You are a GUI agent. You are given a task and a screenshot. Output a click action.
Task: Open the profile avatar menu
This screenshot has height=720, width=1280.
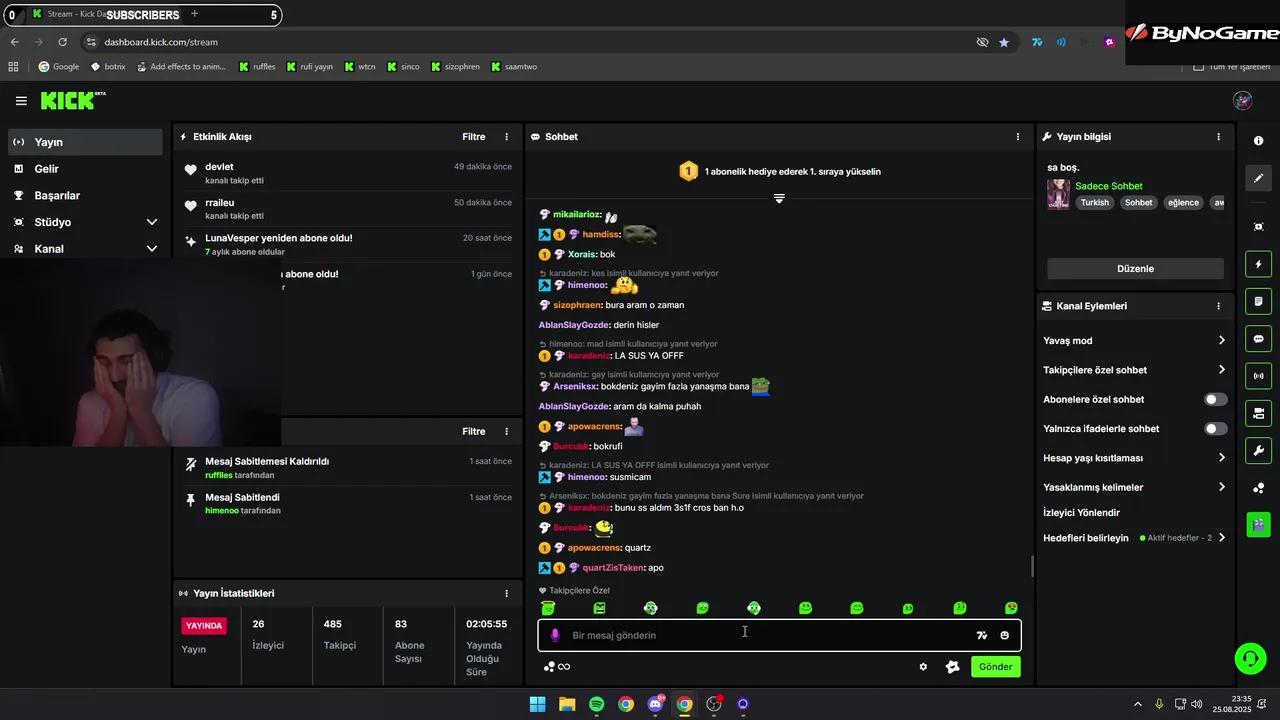coord(1243,100)
